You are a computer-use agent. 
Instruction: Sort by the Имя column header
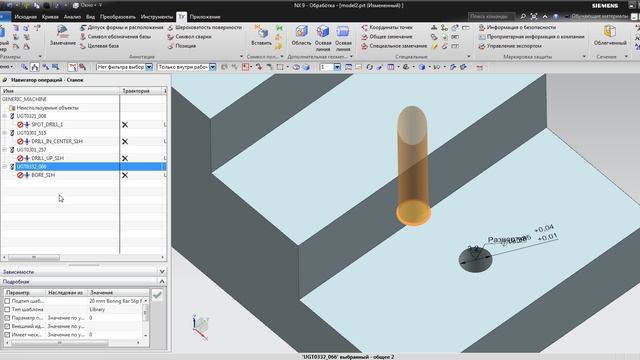(60, 91)
